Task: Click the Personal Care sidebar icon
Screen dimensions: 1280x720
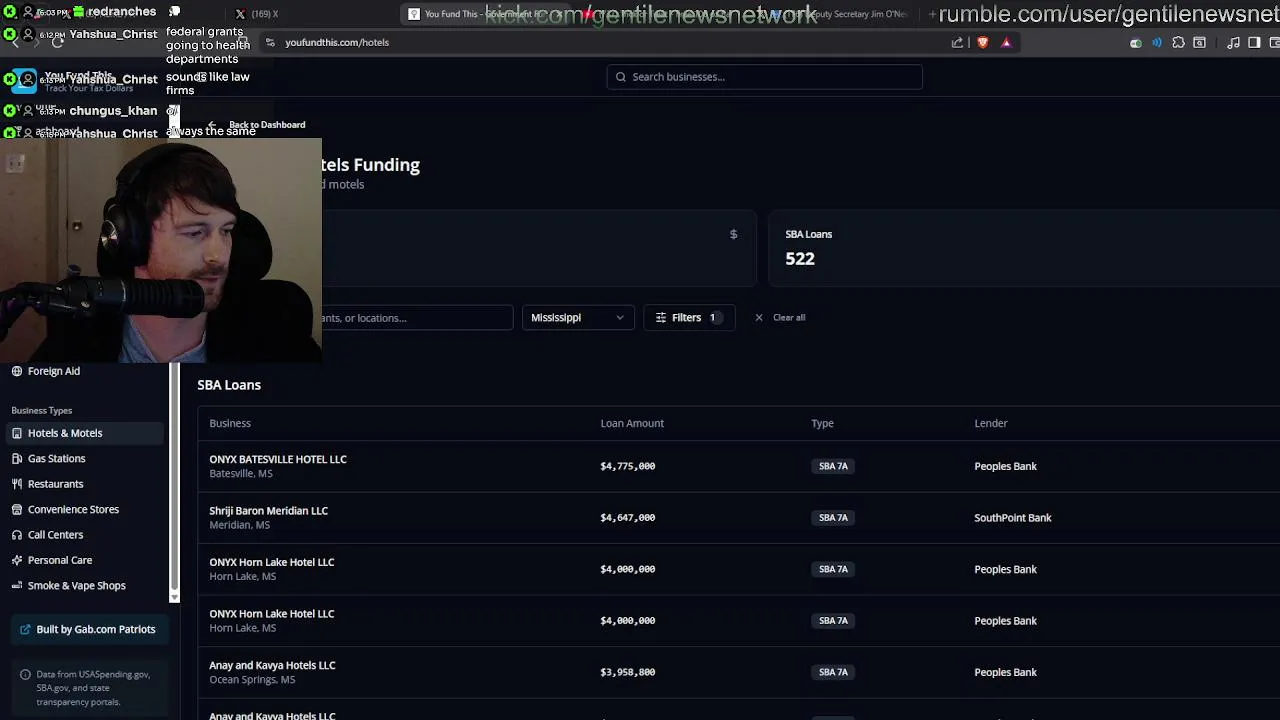Action: (x=17, y=560)
